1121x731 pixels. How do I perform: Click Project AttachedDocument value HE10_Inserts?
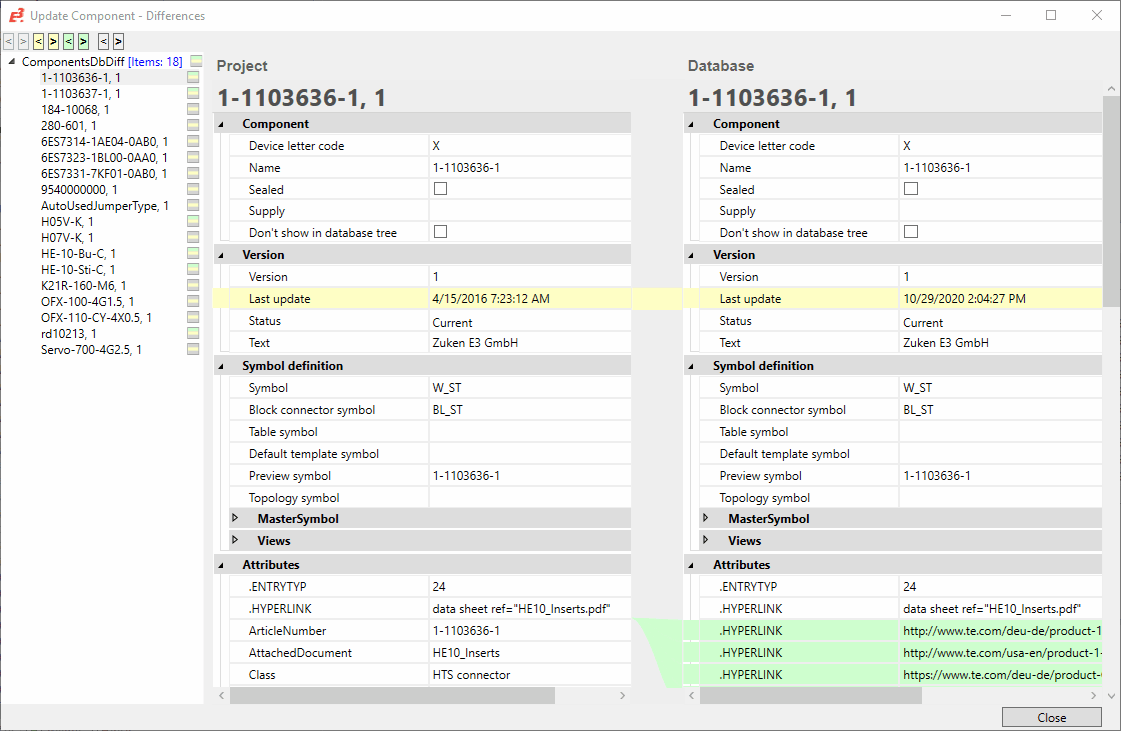point(466,653)
